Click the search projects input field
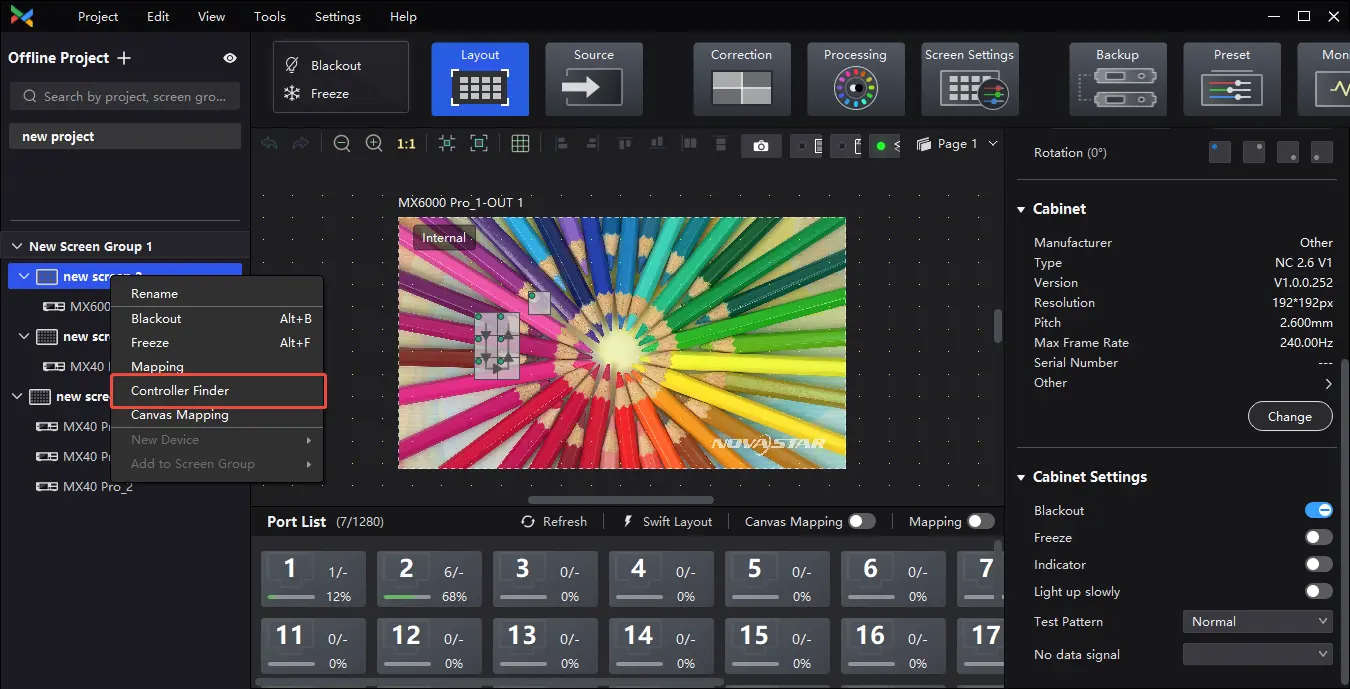Viewport: 1350px width, 689px height. [125, 96]
